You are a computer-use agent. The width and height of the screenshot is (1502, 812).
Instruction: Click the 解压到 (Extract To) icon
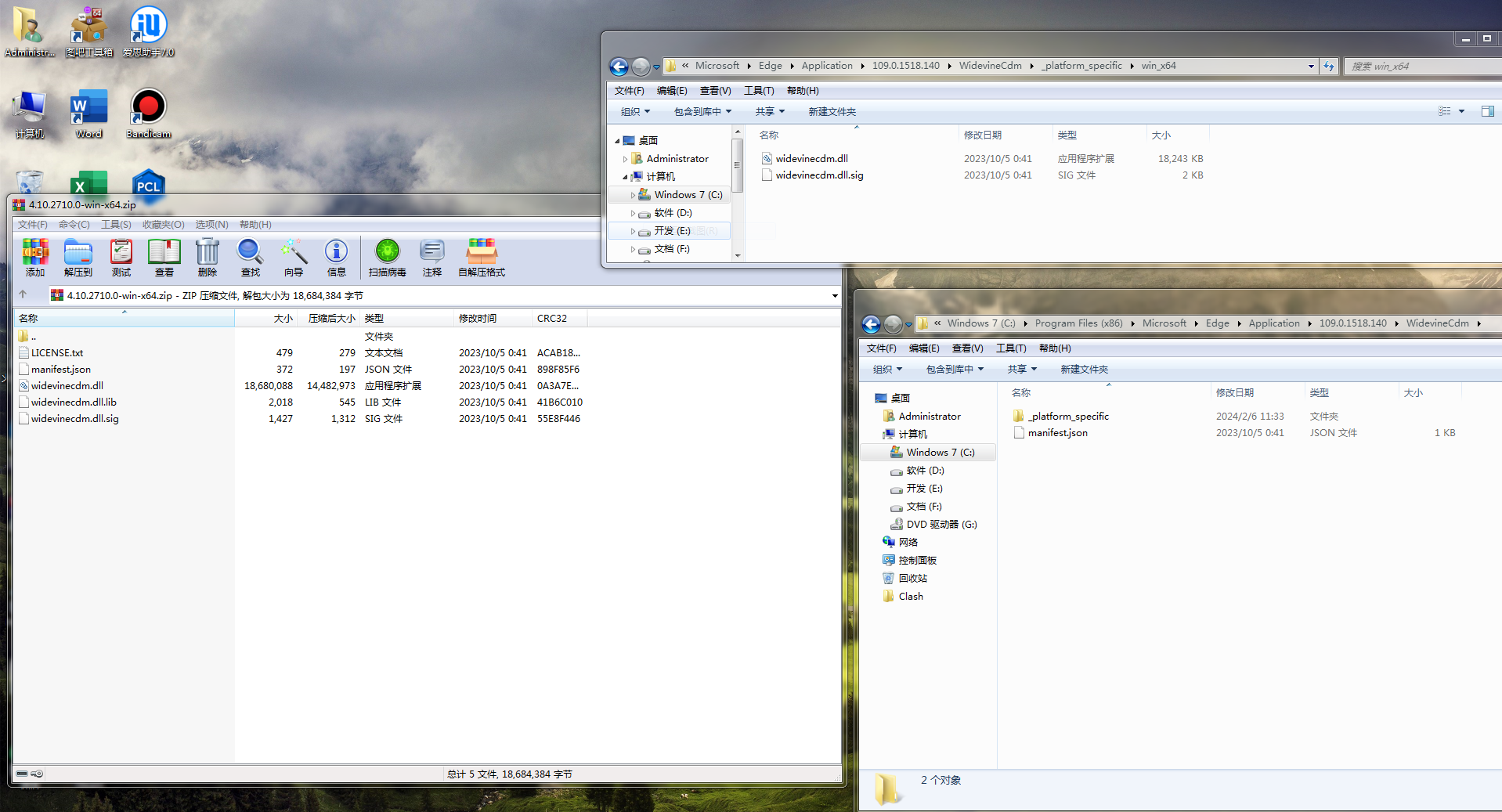[78, 257]
